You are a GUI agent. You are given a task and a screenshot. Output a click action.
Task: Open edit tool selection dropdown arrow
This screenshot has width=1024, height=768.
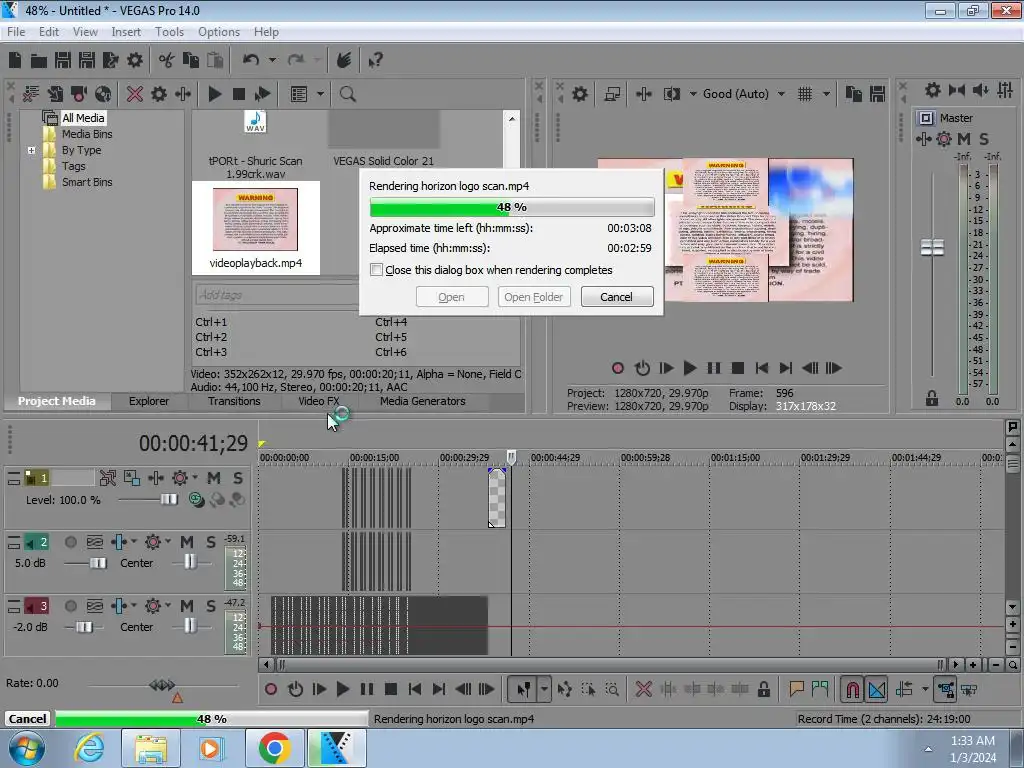tap(544, 689)
